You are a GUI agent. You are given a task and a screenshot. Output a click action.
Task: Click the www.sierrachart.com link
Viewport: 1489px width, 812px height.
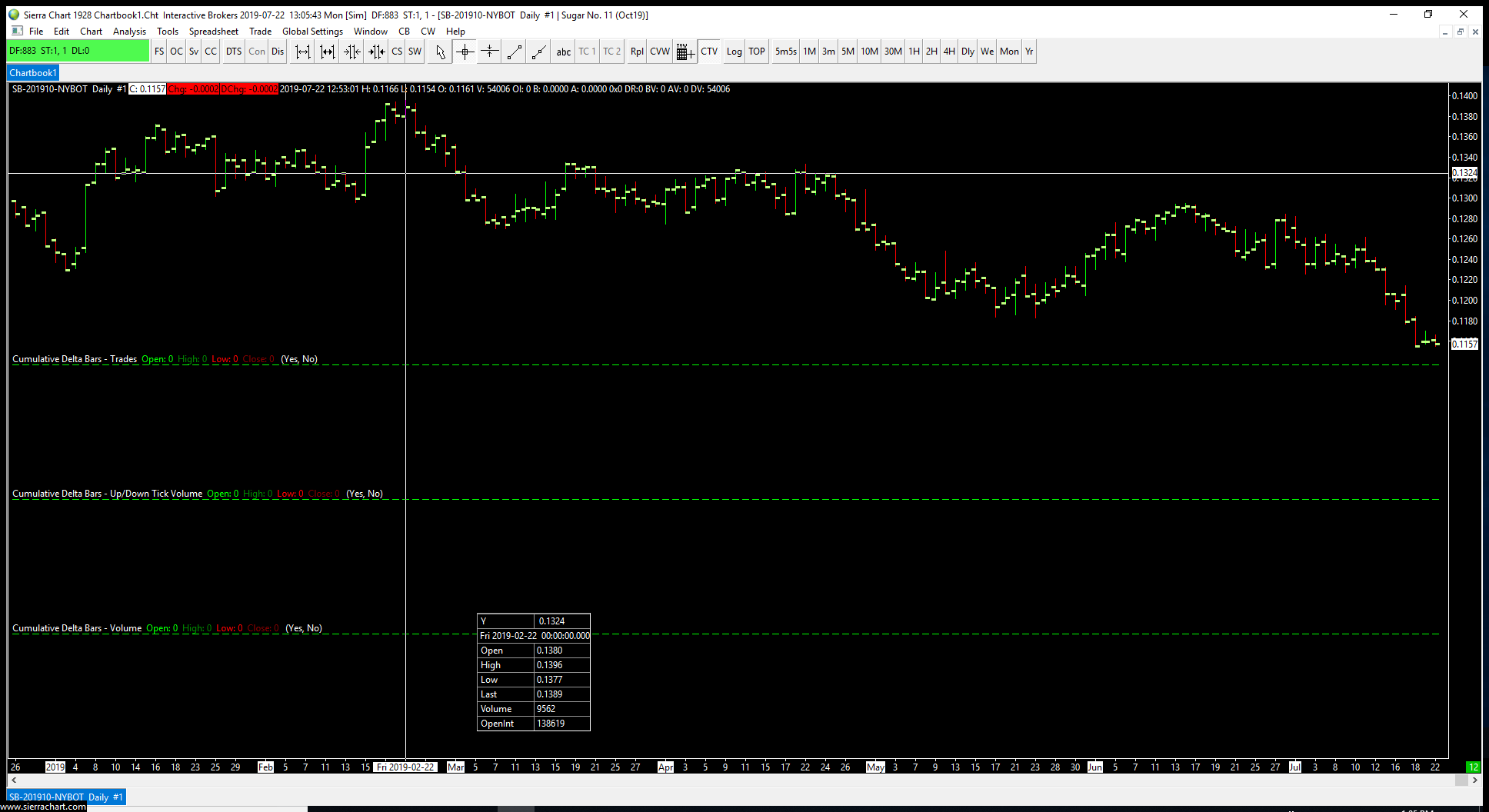(44, 807)
